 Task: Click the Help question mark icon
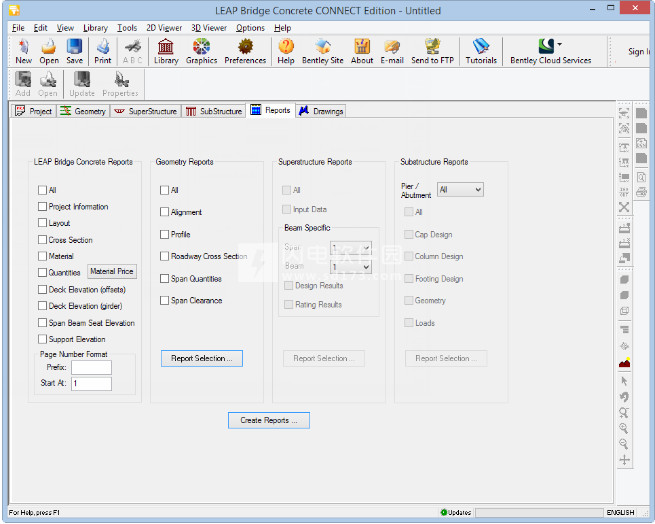[286, 51]
